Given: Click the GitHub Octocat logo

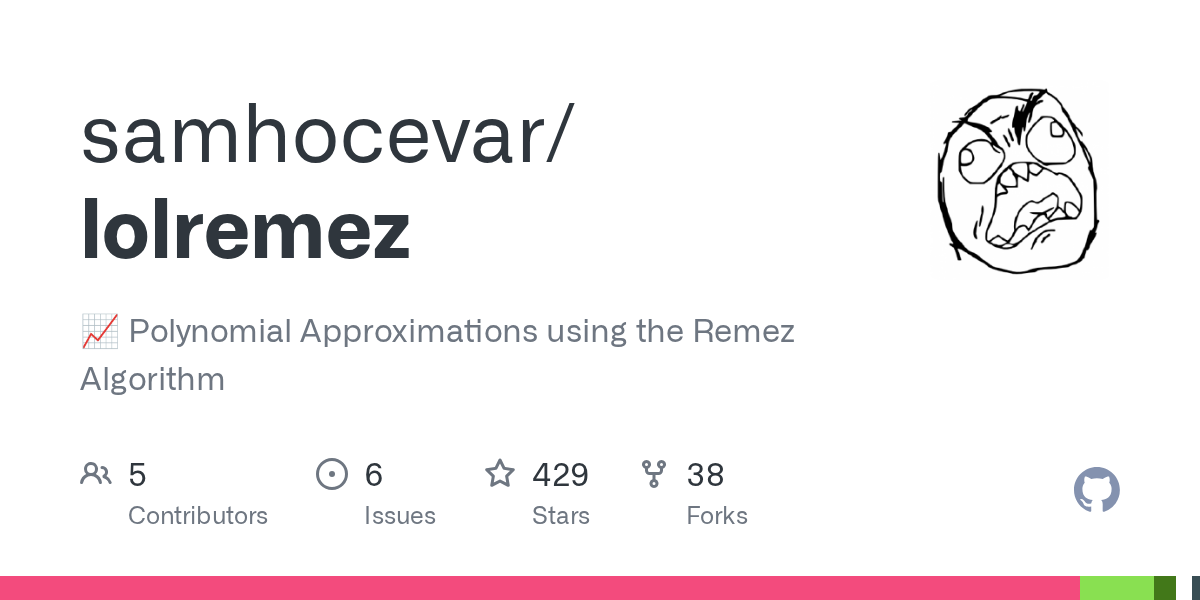Looking at the screenshot, I should pos(1096,490).
